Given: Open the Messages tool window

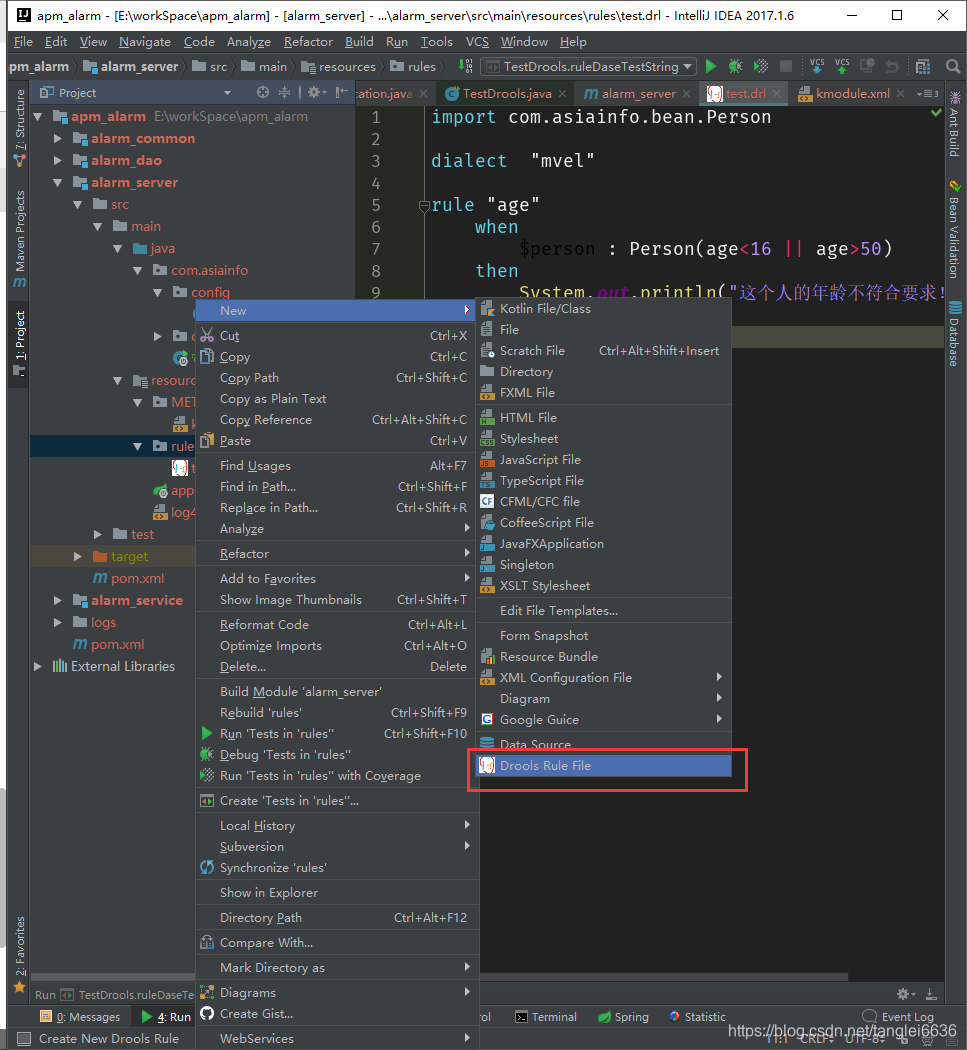Looking at the screenshot, I should 80,1017.
